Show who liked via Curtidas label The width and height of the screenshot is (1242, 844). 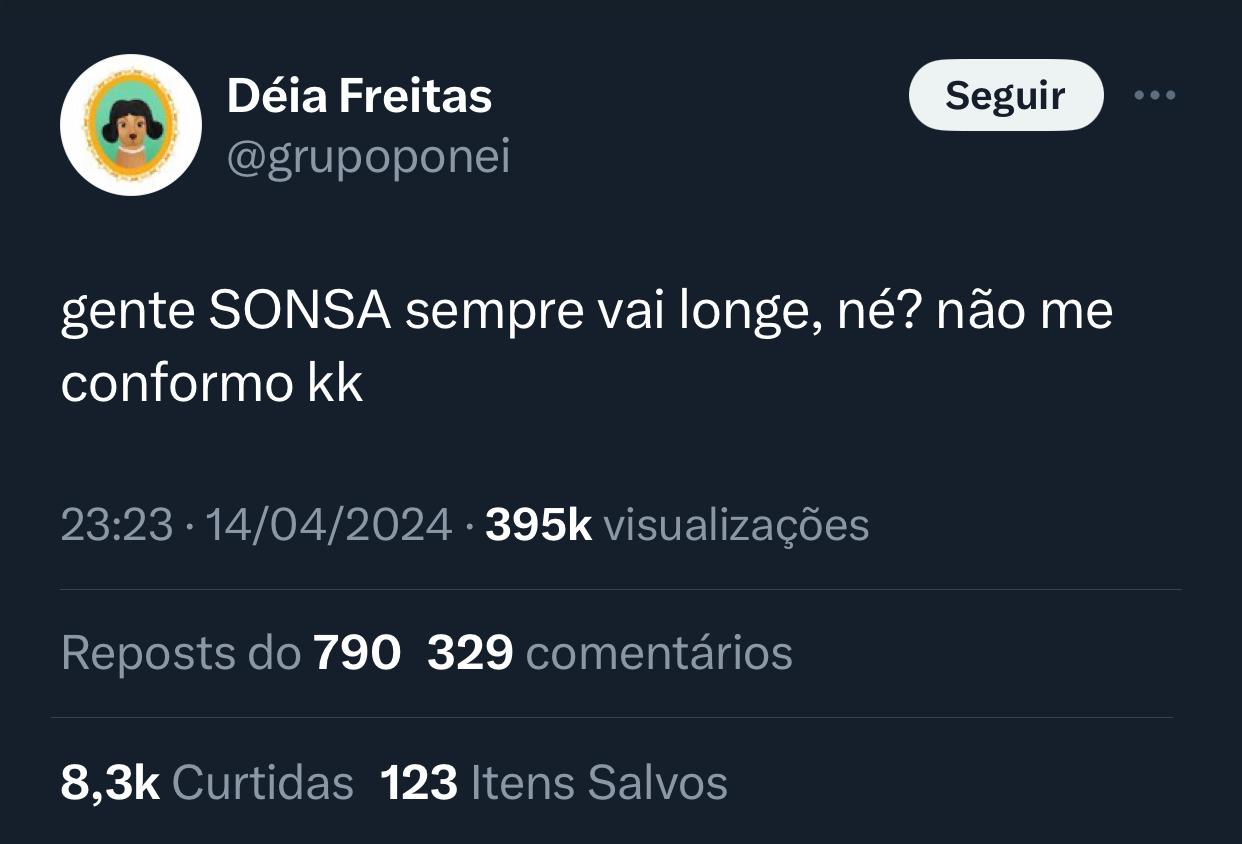pyautogui.click(x=263, y=782)
